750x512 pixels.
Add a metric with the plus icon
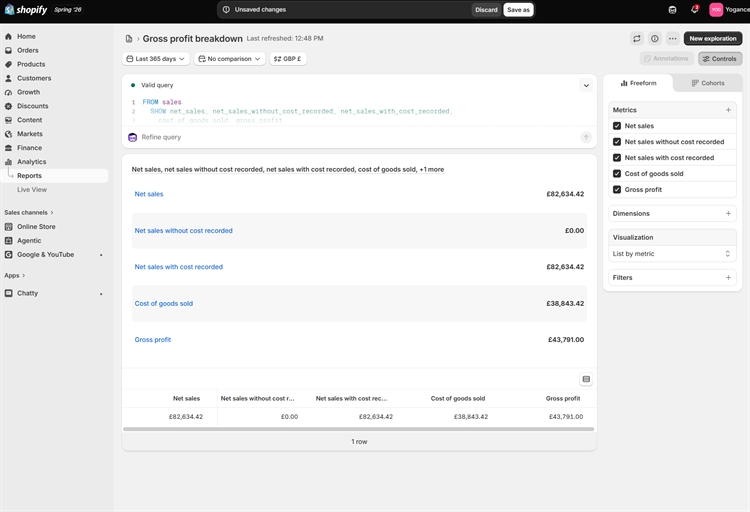tap(728, 110)
